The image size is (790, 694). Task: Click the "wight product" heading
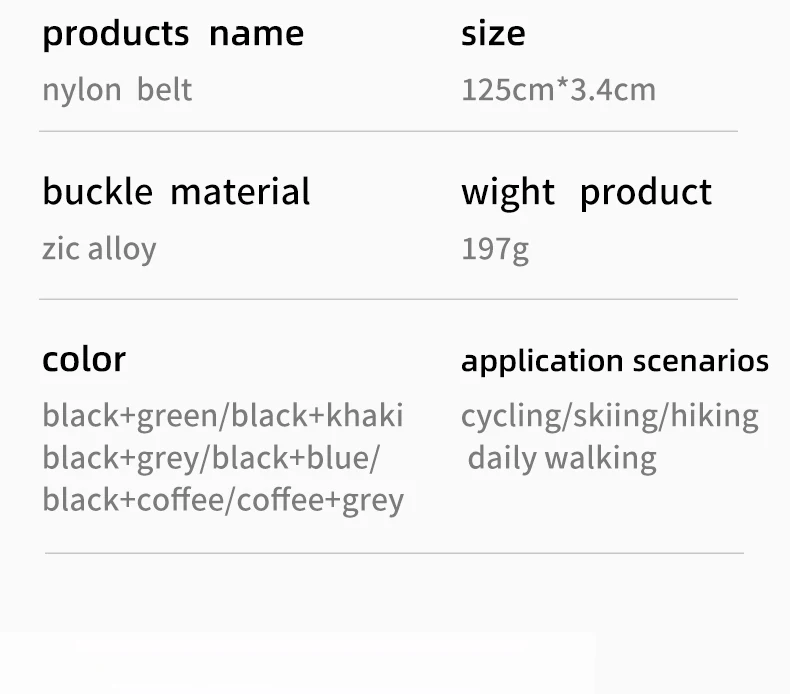(x=586, y=191)
